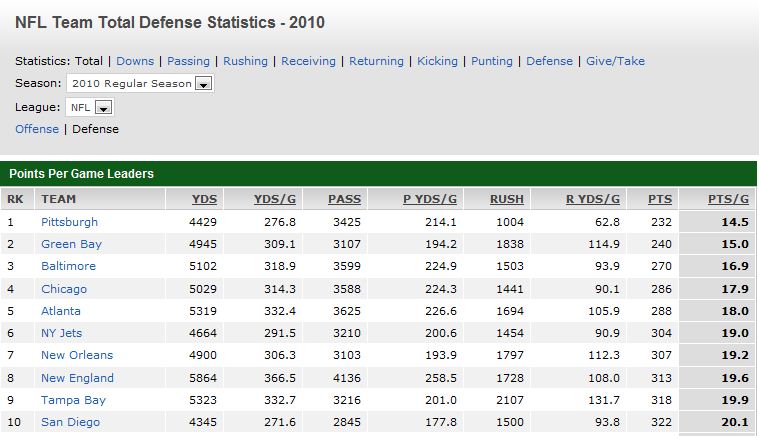Sort table by PASS column

point(345,199)
